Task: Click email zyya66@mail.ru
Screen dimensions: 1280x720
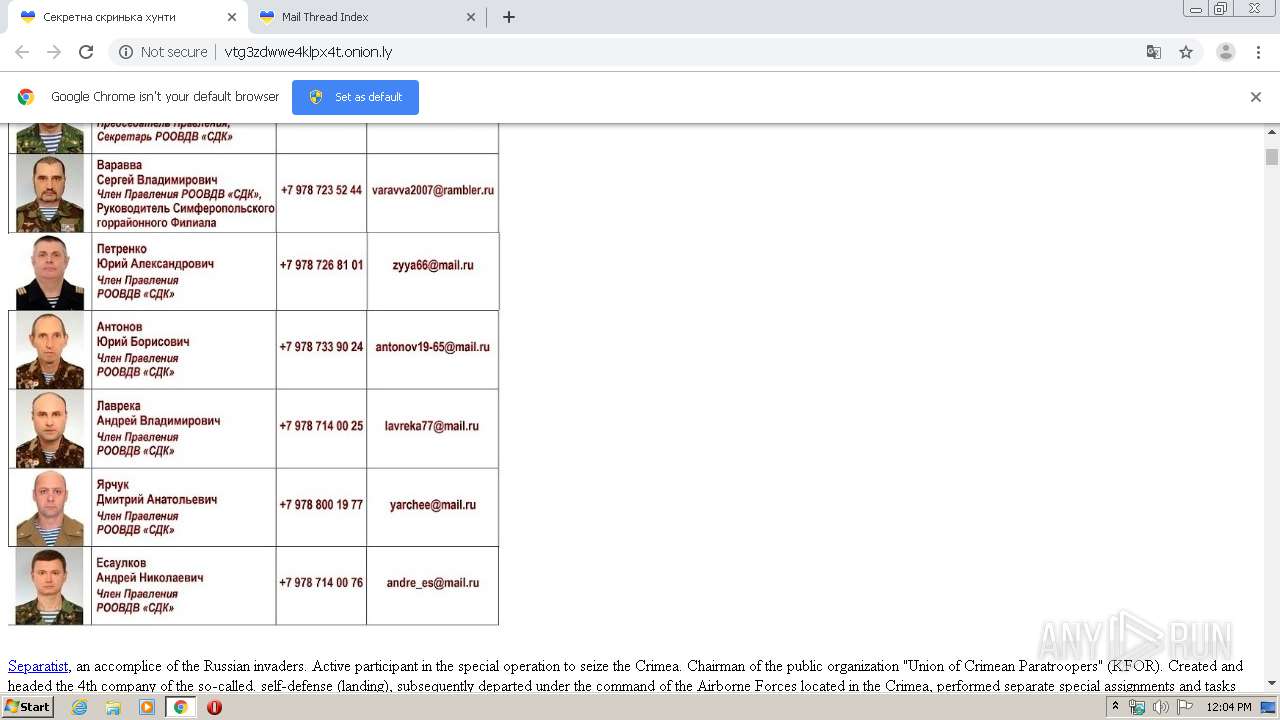Action: pos(433,265)
